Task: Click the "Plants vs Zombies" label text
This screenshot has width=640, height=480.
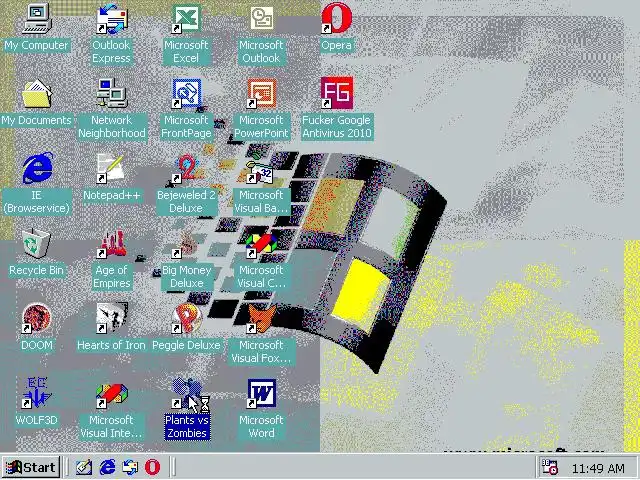Action: [x=187, y=427]
